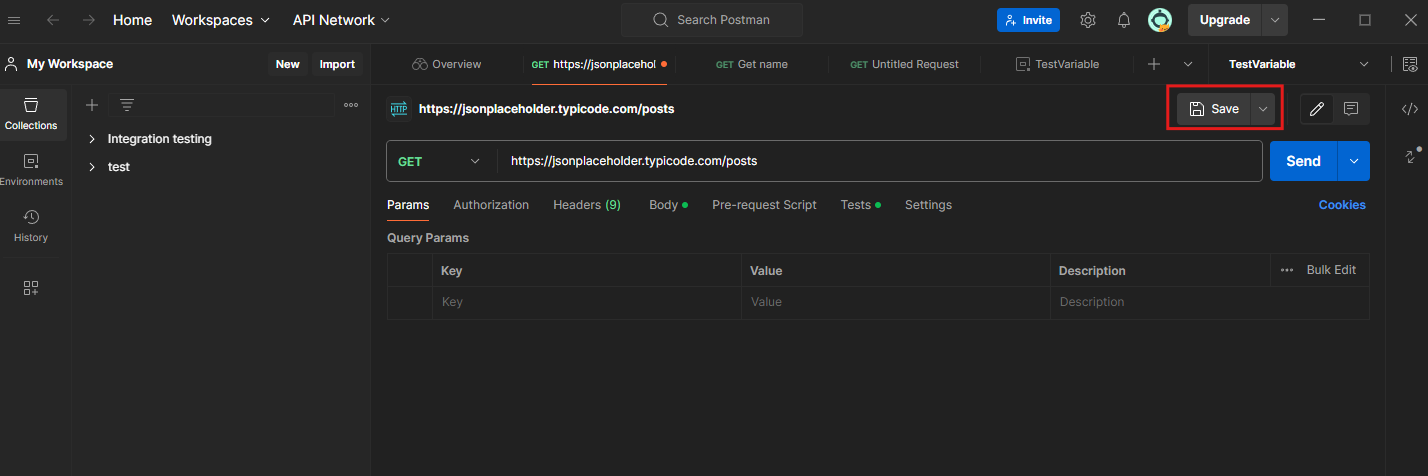This screenshot has height=476, width=1428.
Task: Click the expand pane arrows icon
Action: point(1411,156)
